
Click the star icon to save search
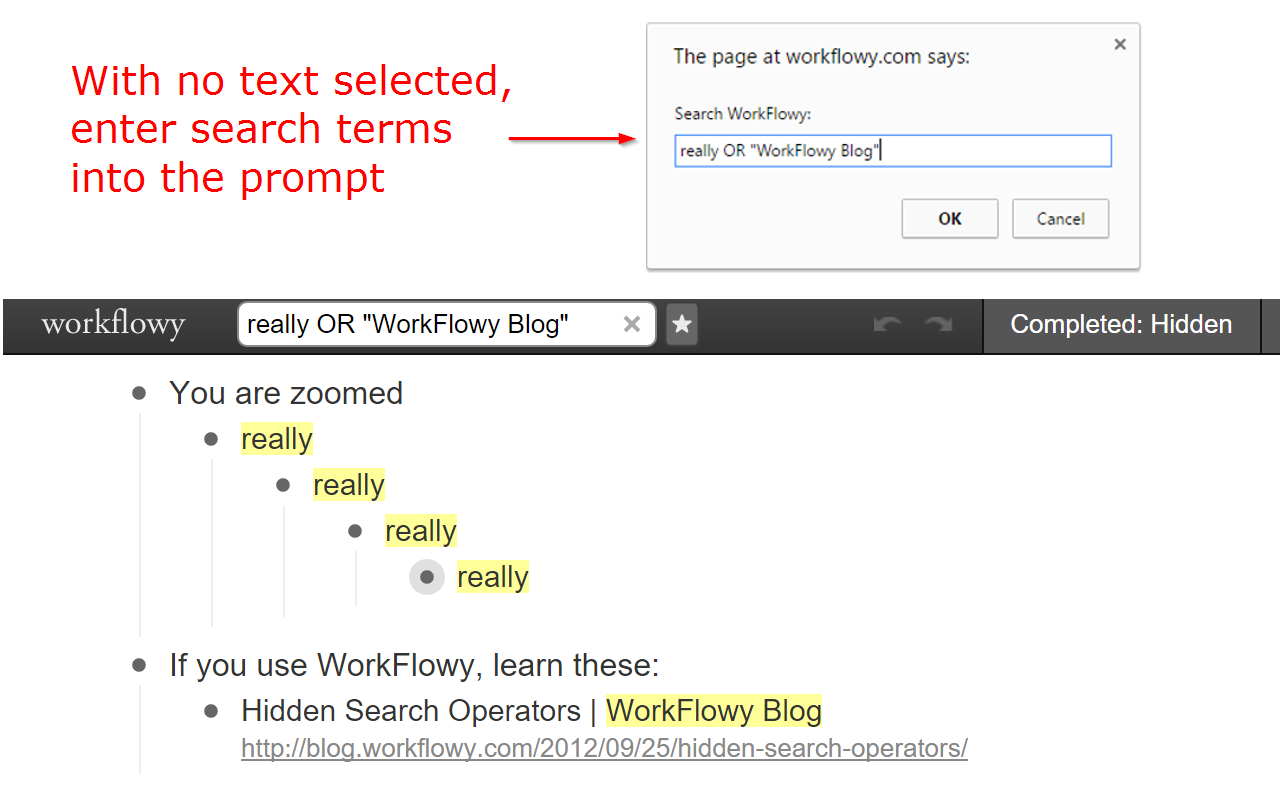pos(682,325)
